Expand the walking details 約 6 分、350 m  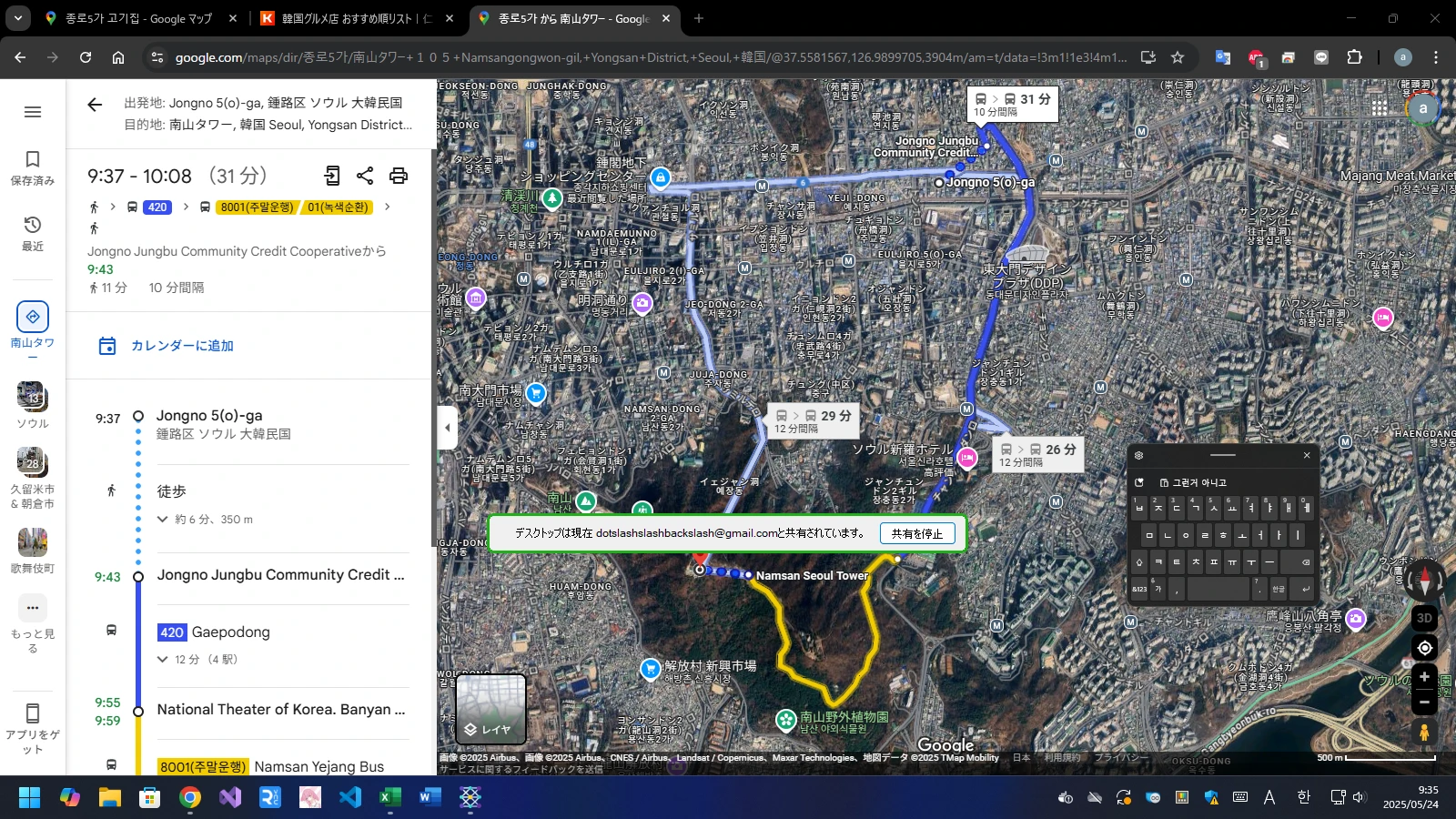pyautogui.click(x=206, y=520)
